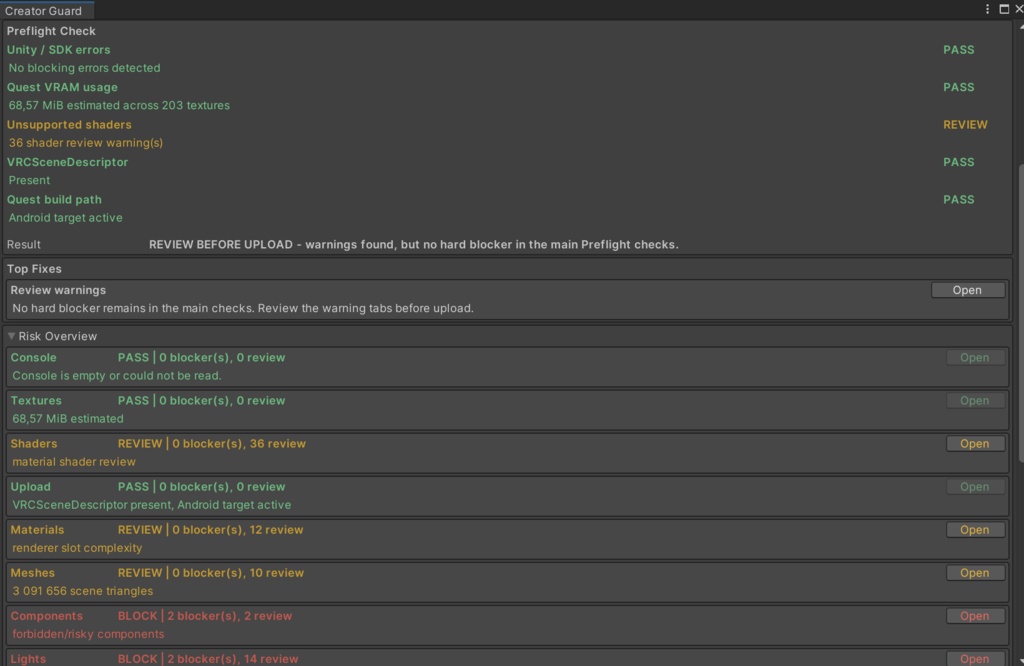Screen dimensions: 1024x666
Task: Click the Upload row title
Action: pos(31,486)
